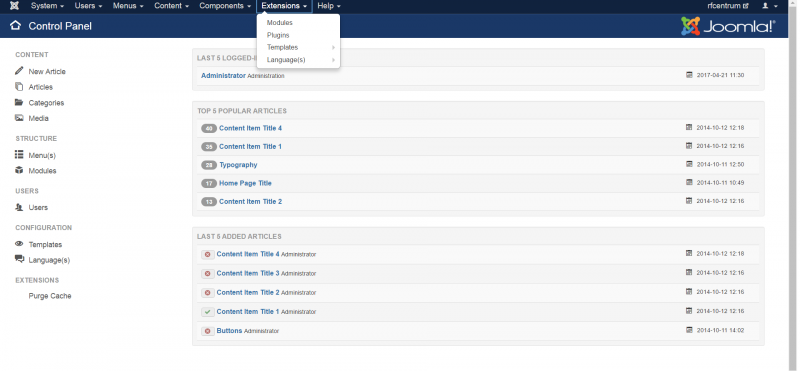The height and width of the screenshot is (371, 800).
Task: Click the hits badge next to Typography
Action: coord(209,165)
